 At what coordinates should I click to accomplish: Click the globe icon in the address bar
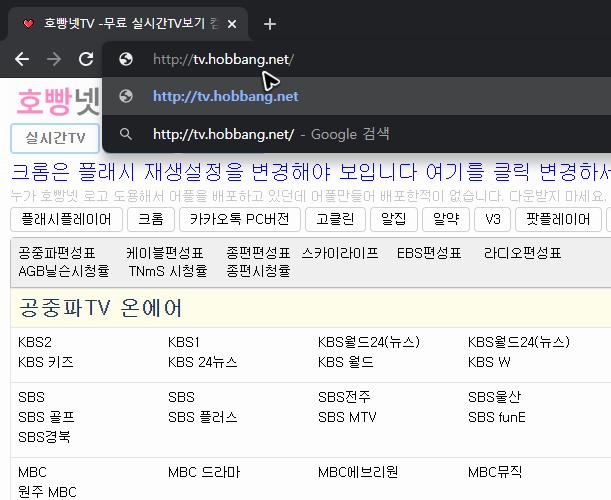click(x=126, y=59)
